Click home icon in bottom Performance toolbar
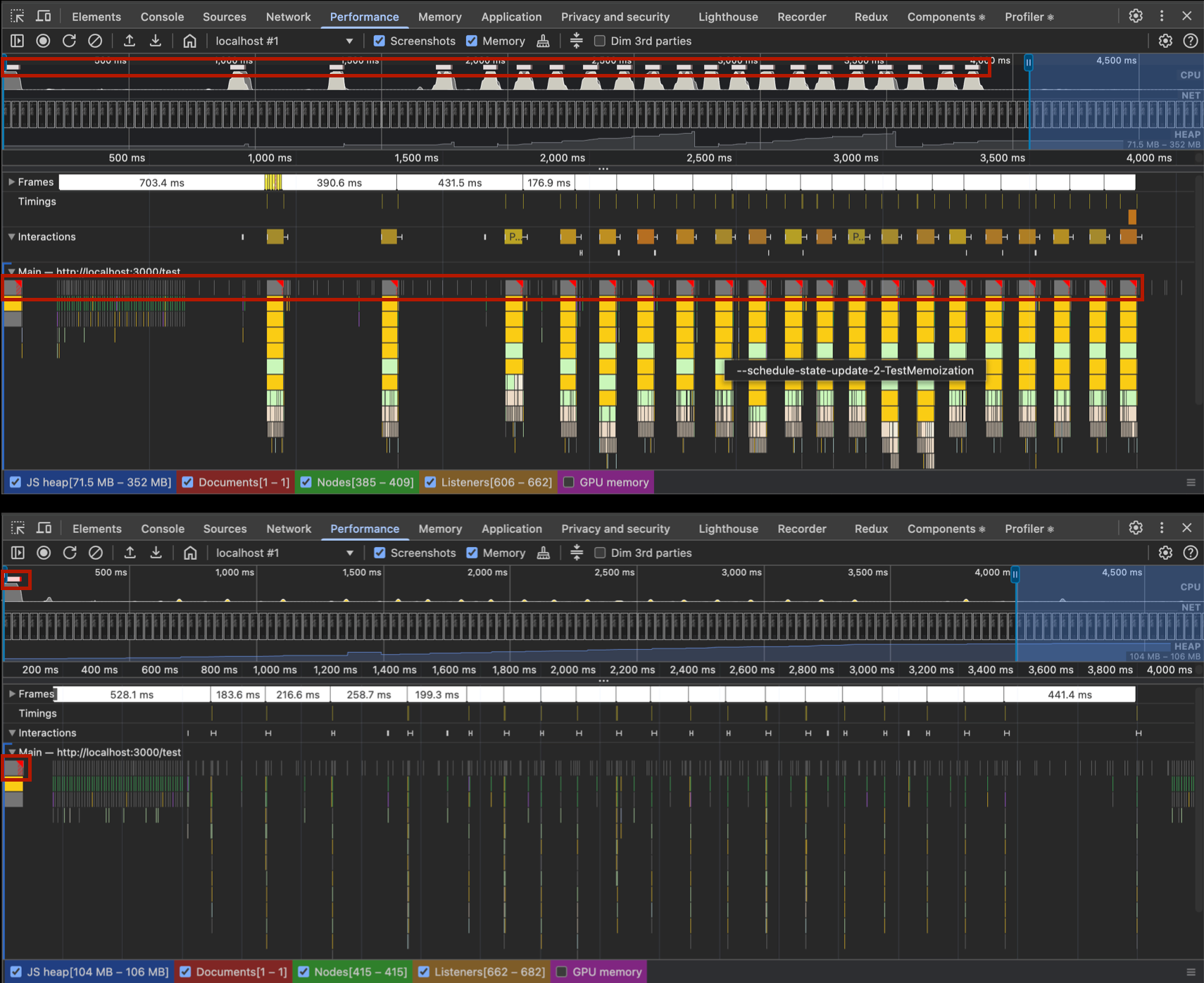Image resolution: width=1204 pixels, height=983 pixels. pyautogui.click(x=190, y=553)
